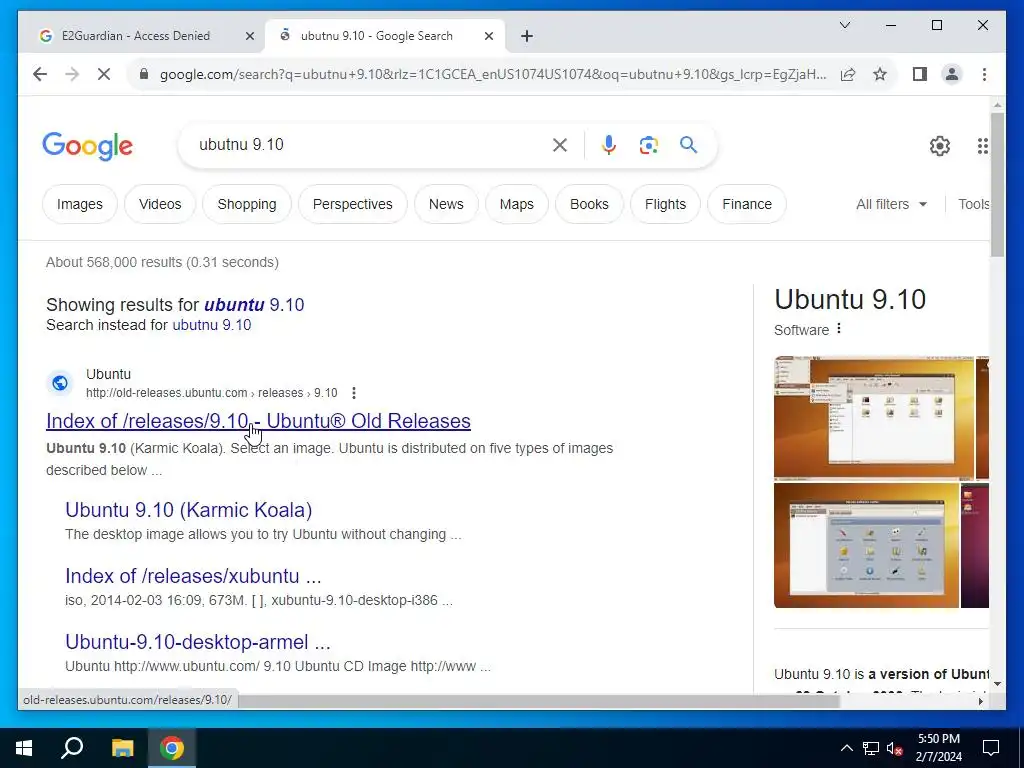The height and width of the screenshot is (768, 1024).
Task: Click the network tray icon
Action: pos(871,748)
